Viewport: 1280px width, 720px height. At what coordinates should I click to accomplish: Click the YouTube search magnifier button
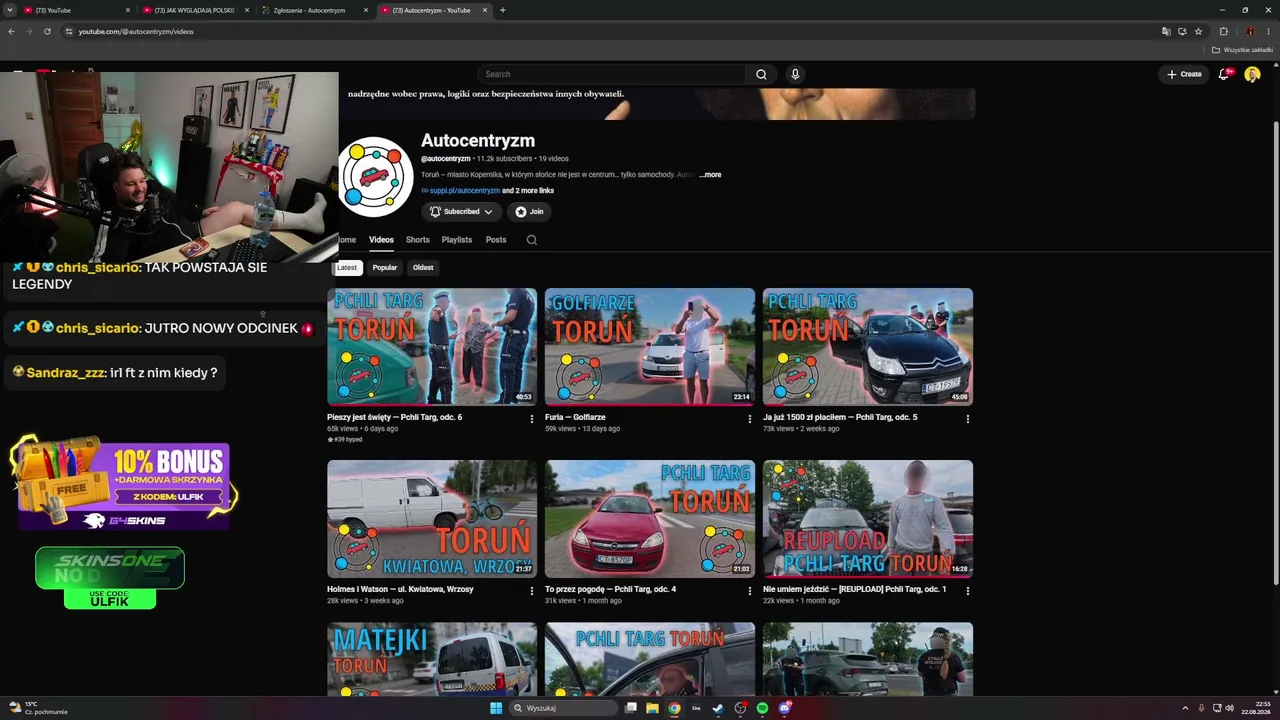point(761,74)
